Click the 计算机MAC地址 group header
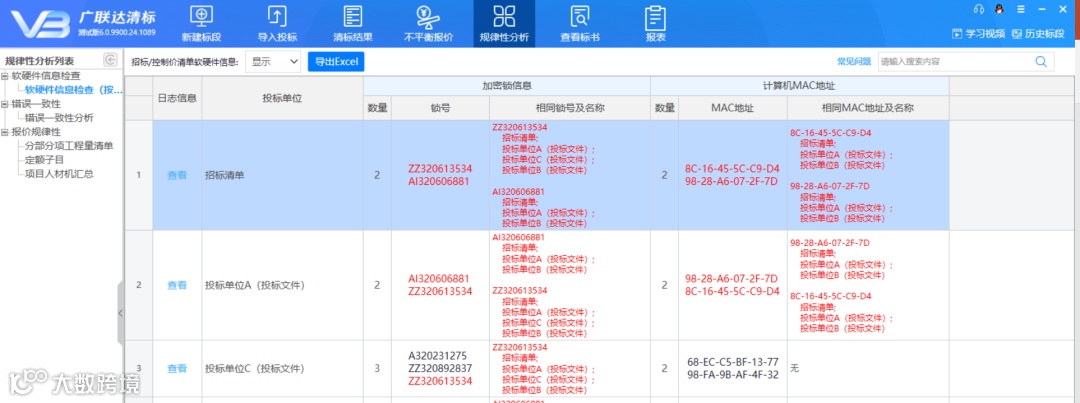1080x403 pixels. [800, 86]
